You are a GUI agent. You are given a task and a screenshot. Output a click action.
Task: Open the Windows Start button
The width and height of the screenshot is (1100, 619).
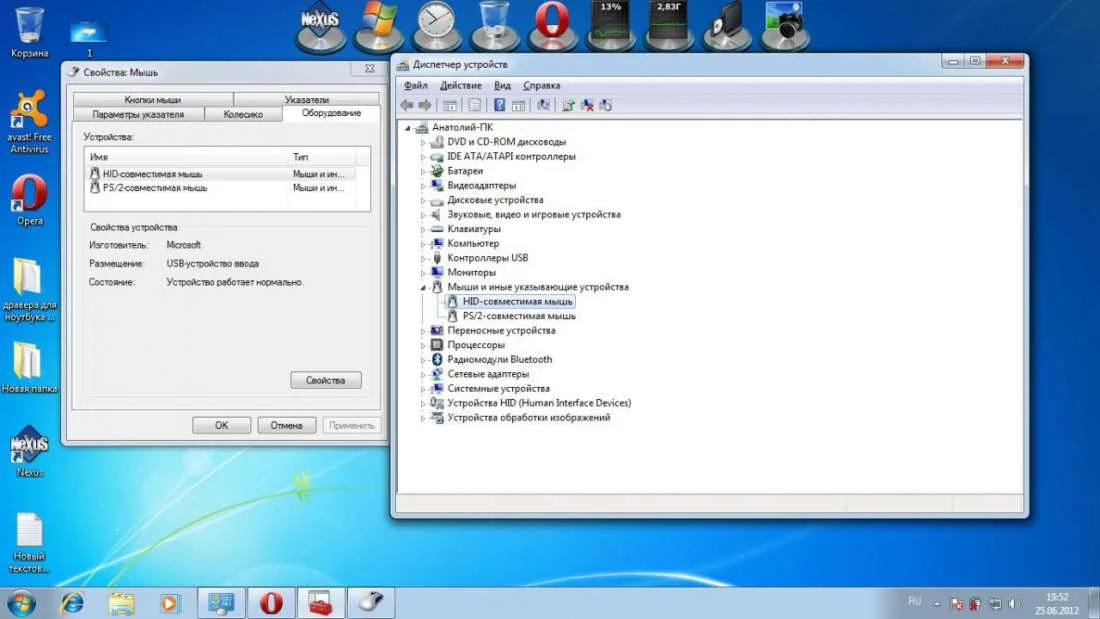coord(21,603)
